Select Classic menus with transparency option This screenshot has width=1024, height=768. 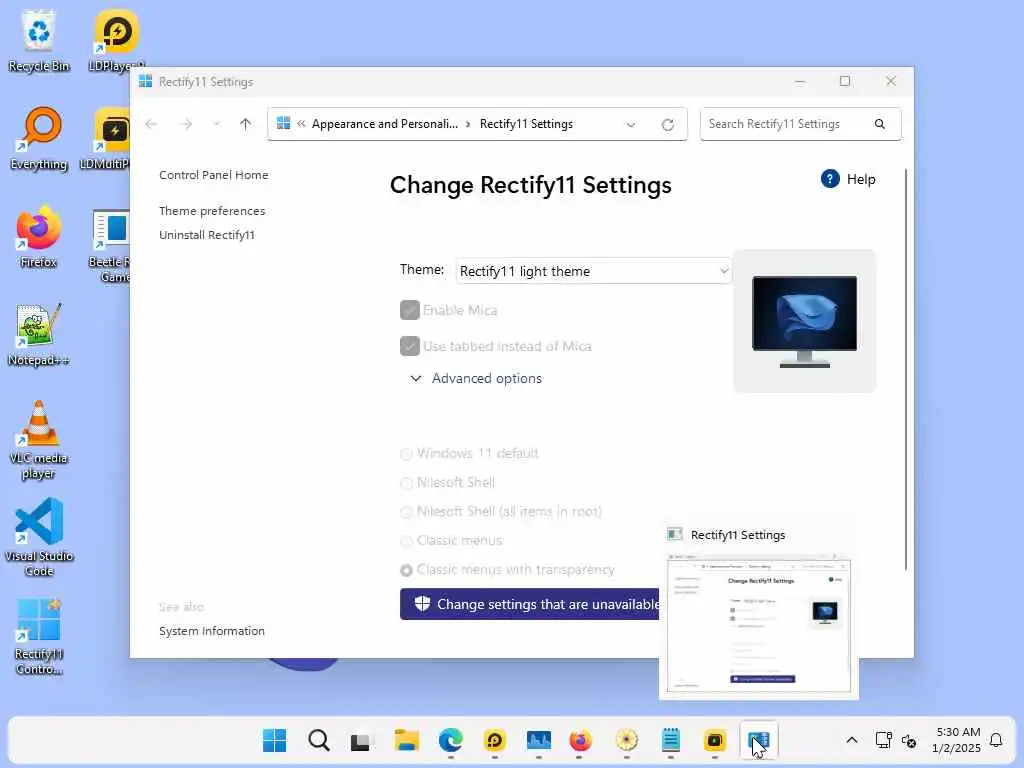tap(406, 570)
